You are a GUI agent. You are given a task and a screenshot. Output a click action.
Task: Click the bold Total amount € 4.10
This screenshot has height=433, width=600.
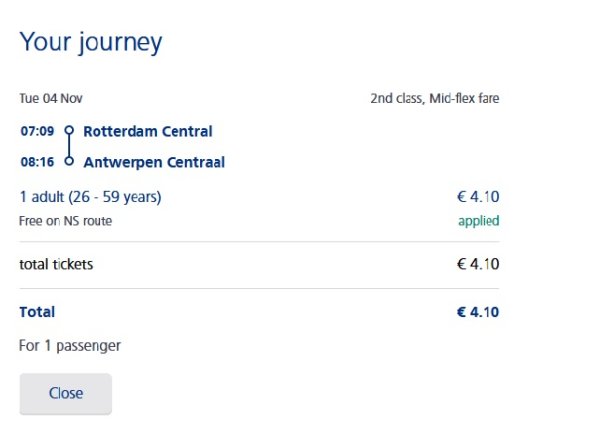(477, 312)
